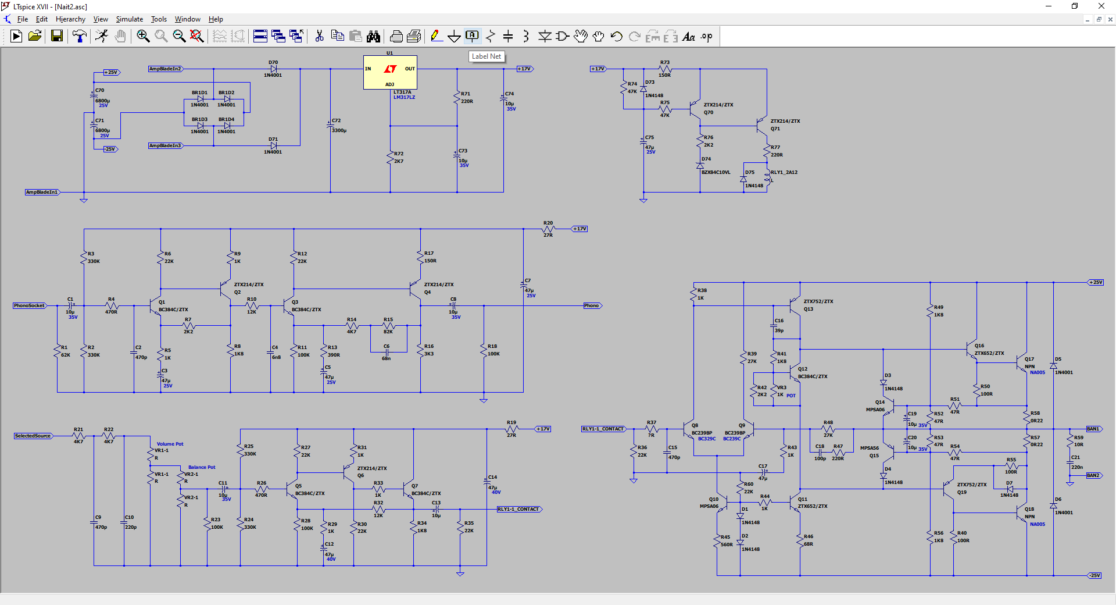1116x605 pixels.
Task: Open the Simulate menu
Action: [x=128, y=18]
